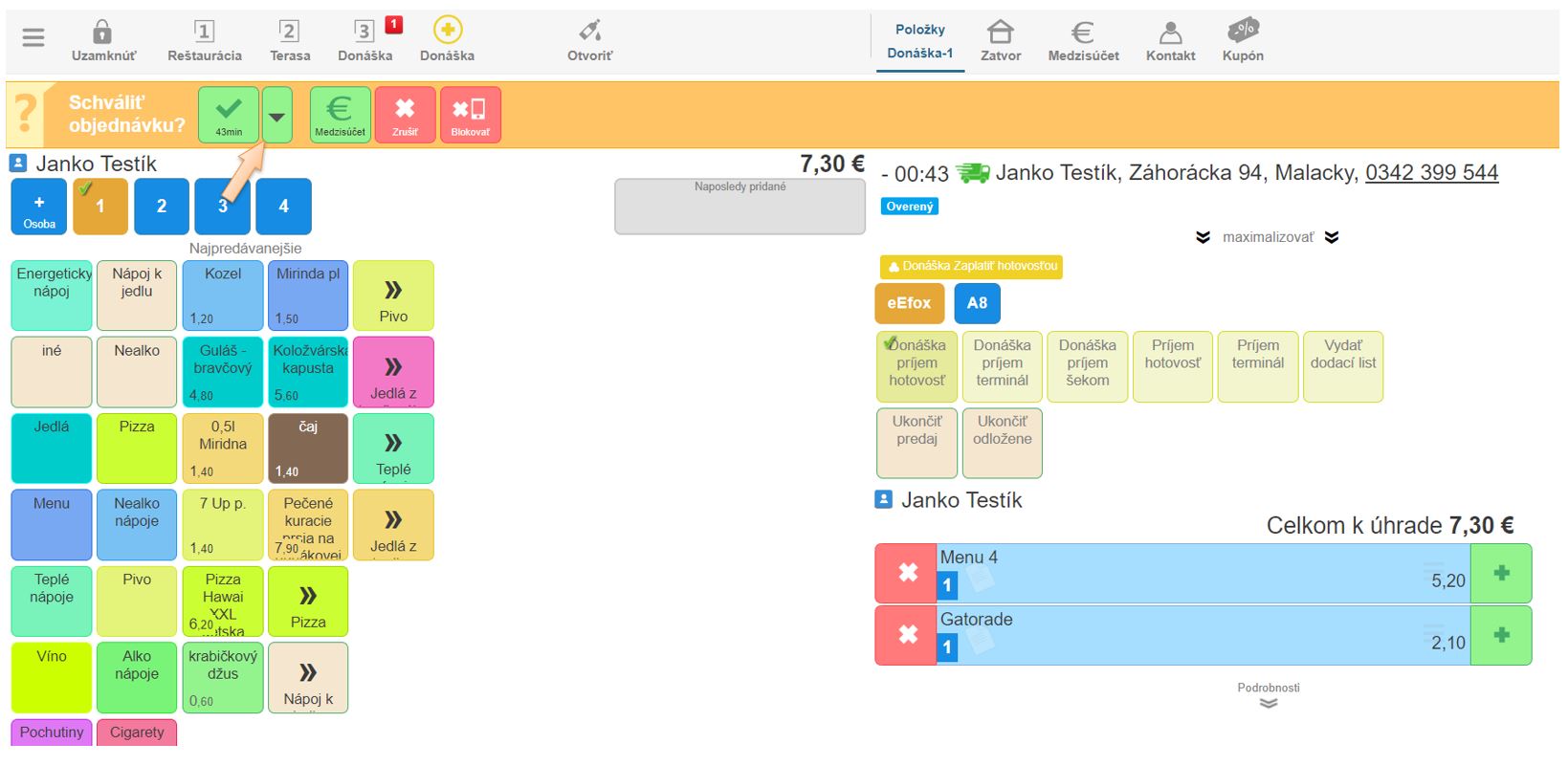Switch to the Terasa tab
Image resolution: width=1568 pixels, height=766 pixels.
coord(289,40)
